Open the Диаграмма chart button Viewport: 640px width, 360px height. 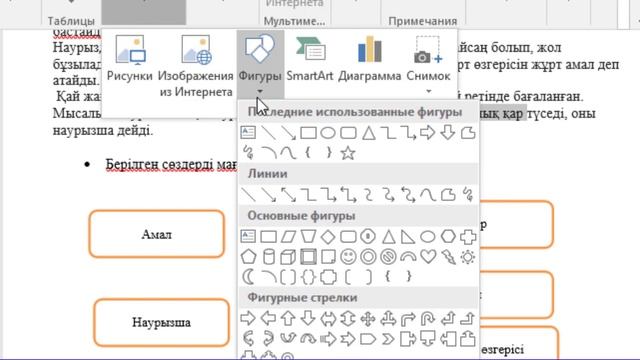tap(370, 59)
